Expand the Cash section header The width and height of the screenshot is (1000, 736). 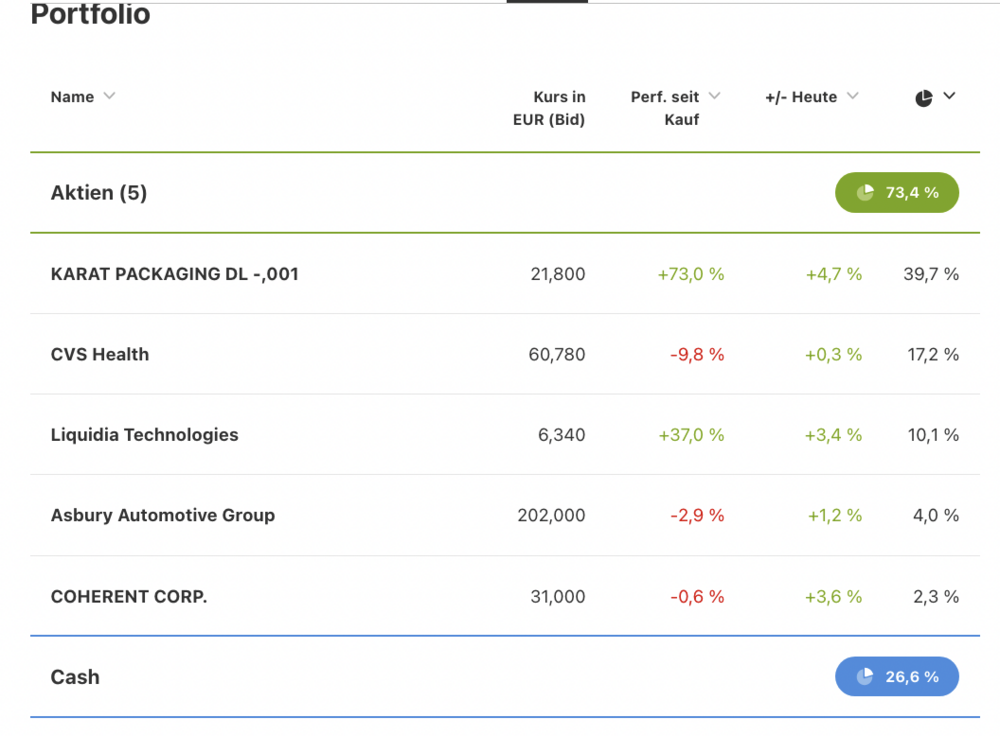[x=75, y=677]
